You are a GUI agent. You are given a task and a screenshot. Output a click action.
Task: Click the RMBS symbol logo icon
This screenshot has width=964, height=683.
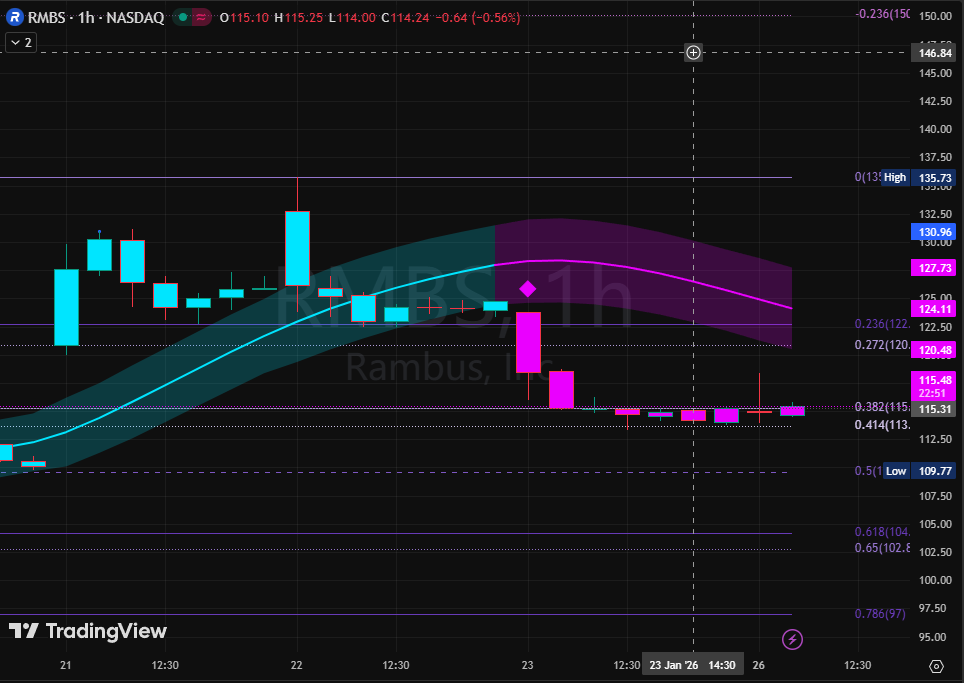(15, 17)
